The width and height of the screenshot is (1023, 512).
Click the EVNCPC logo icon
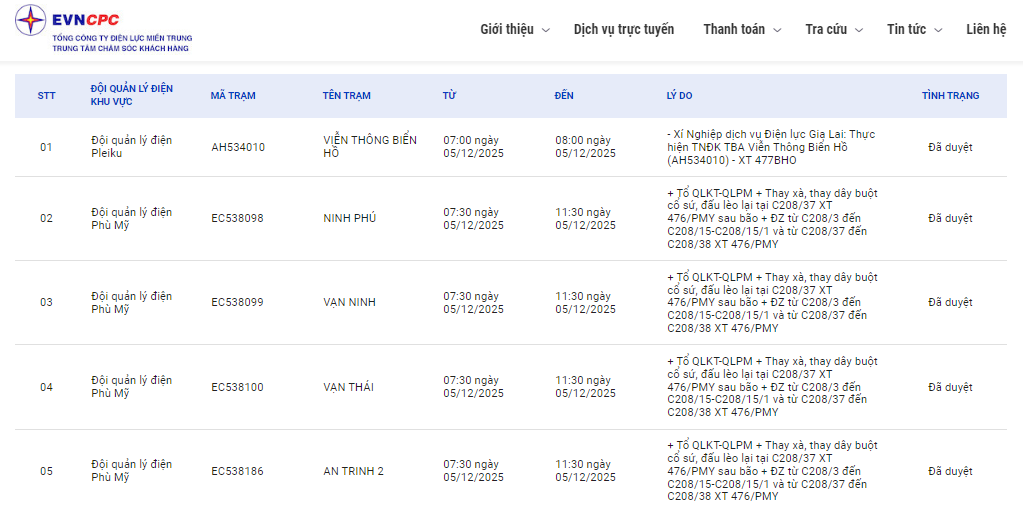(31, 20)
